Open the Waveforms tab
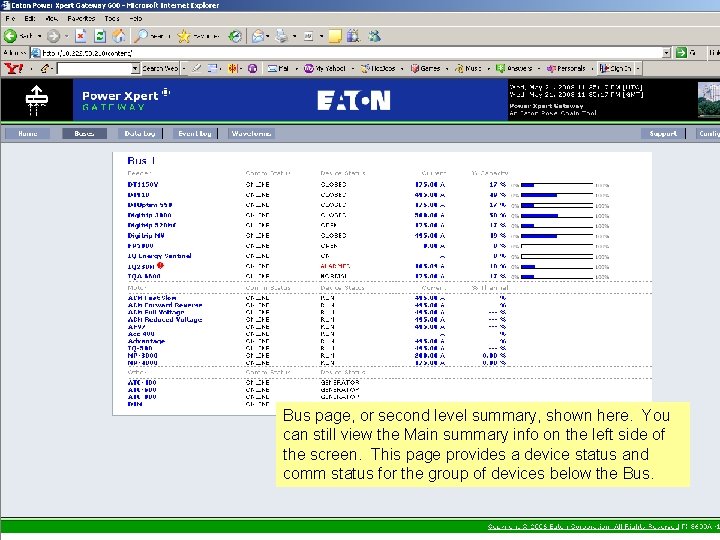Viewport: 720px width, 540px height. tap(251, 134)
